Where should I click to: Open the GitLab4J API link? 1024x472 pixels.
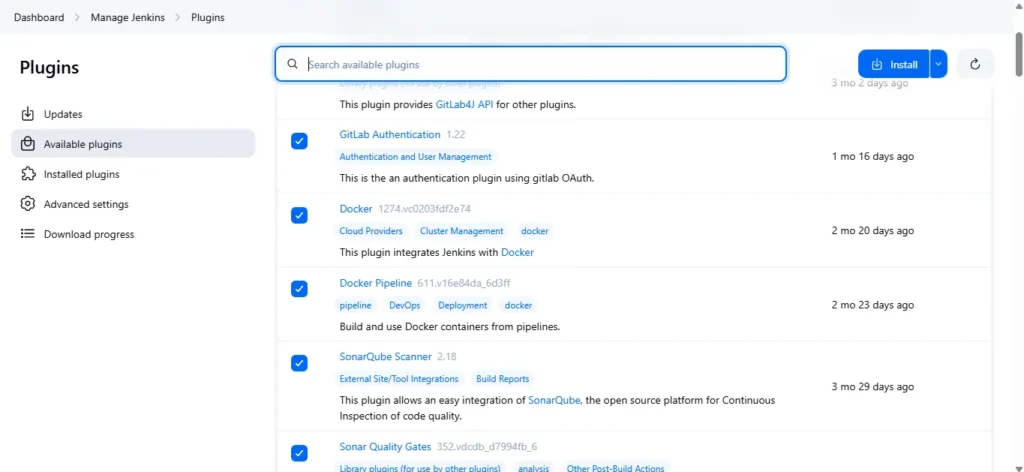472,104
